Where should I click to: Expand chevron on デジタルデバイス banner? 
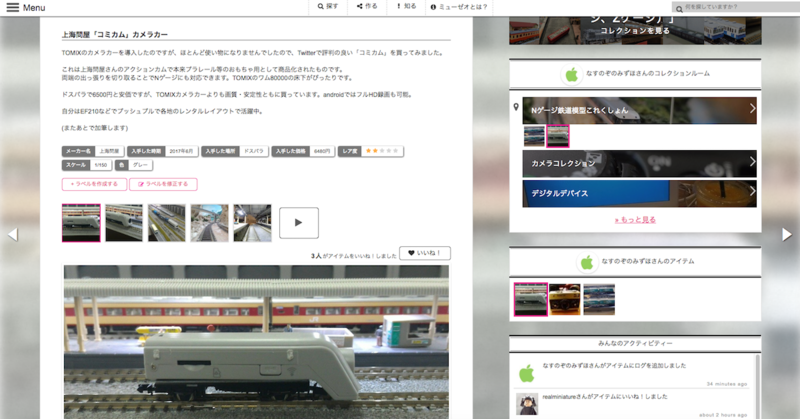click(x=752, y=191)
